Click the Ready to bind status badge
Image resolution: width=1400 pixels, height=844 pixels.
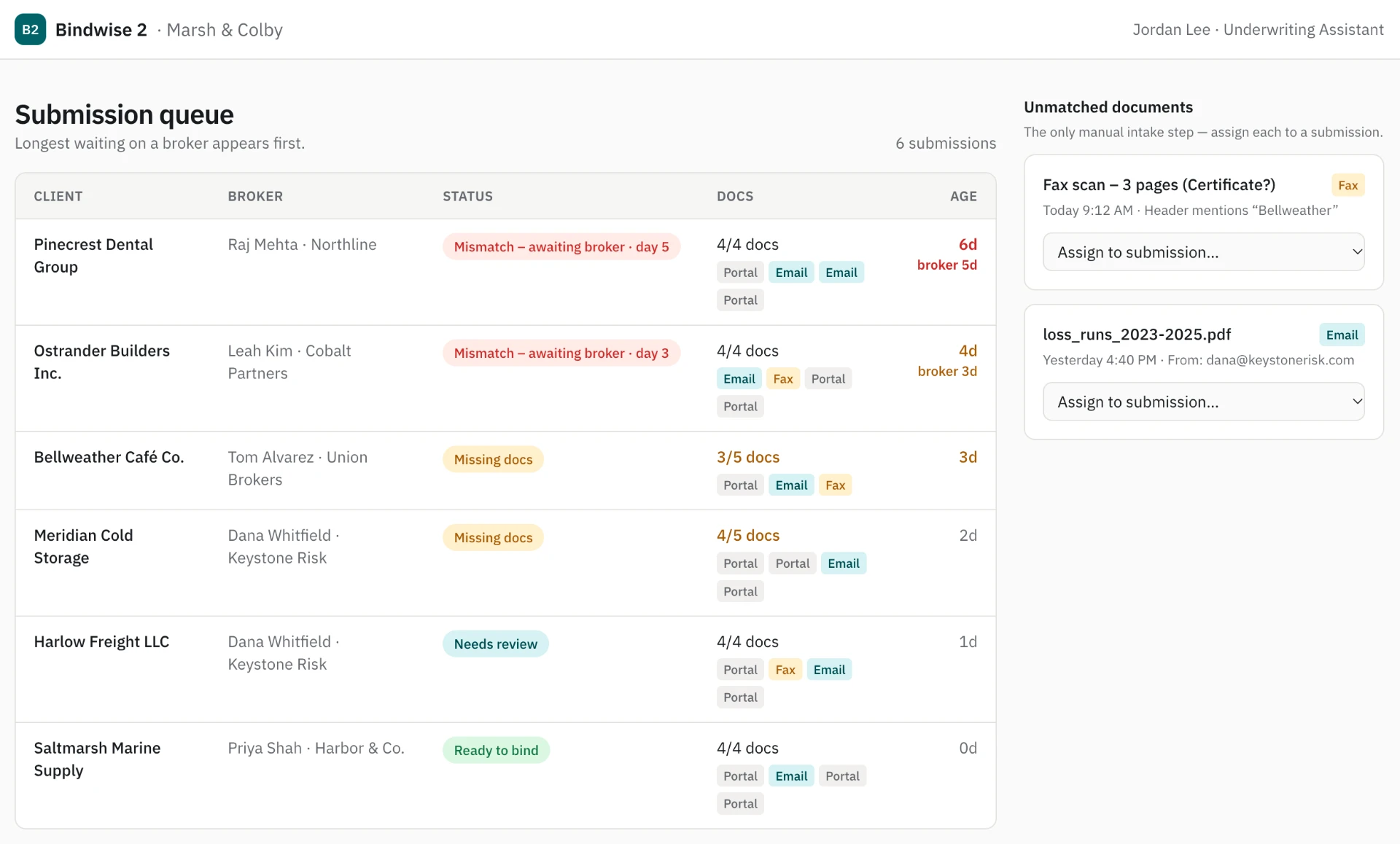pos(496,751)
